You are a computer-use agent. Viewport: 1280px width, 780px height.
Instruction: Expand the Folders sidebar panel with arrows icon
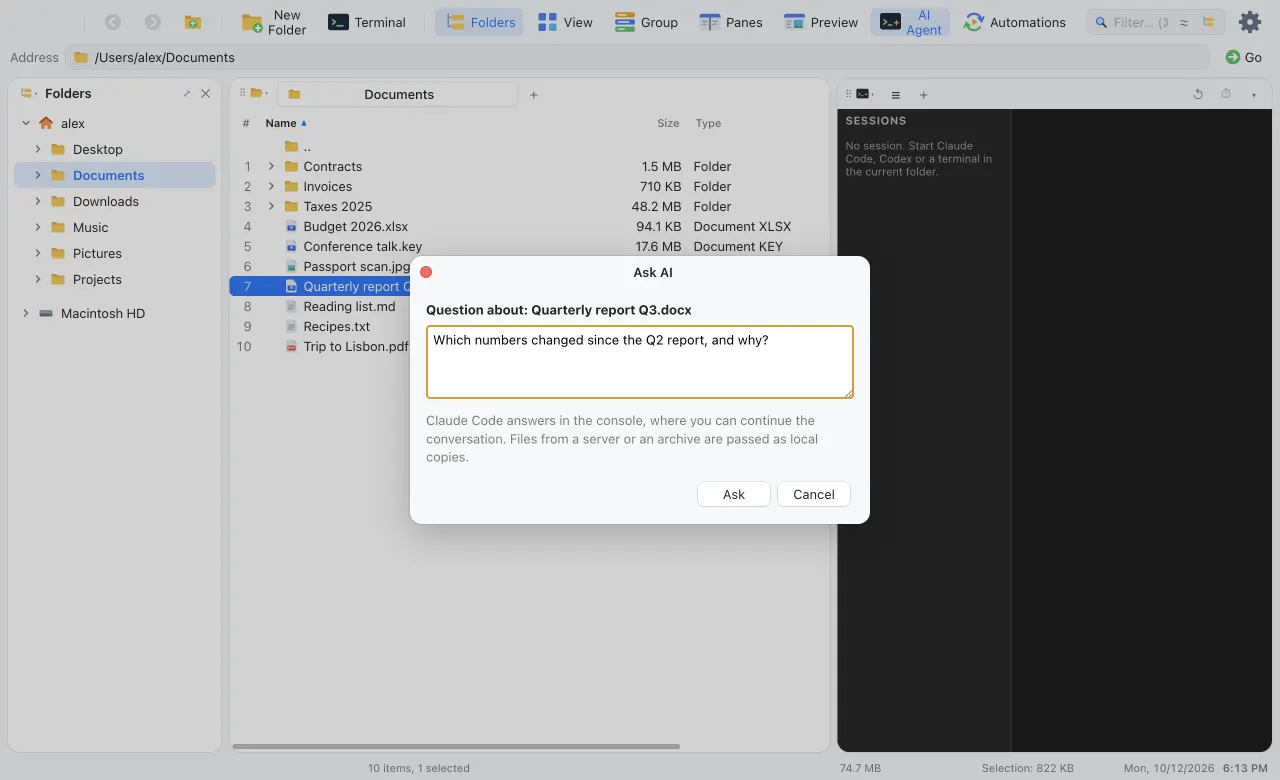coord(187,93)
